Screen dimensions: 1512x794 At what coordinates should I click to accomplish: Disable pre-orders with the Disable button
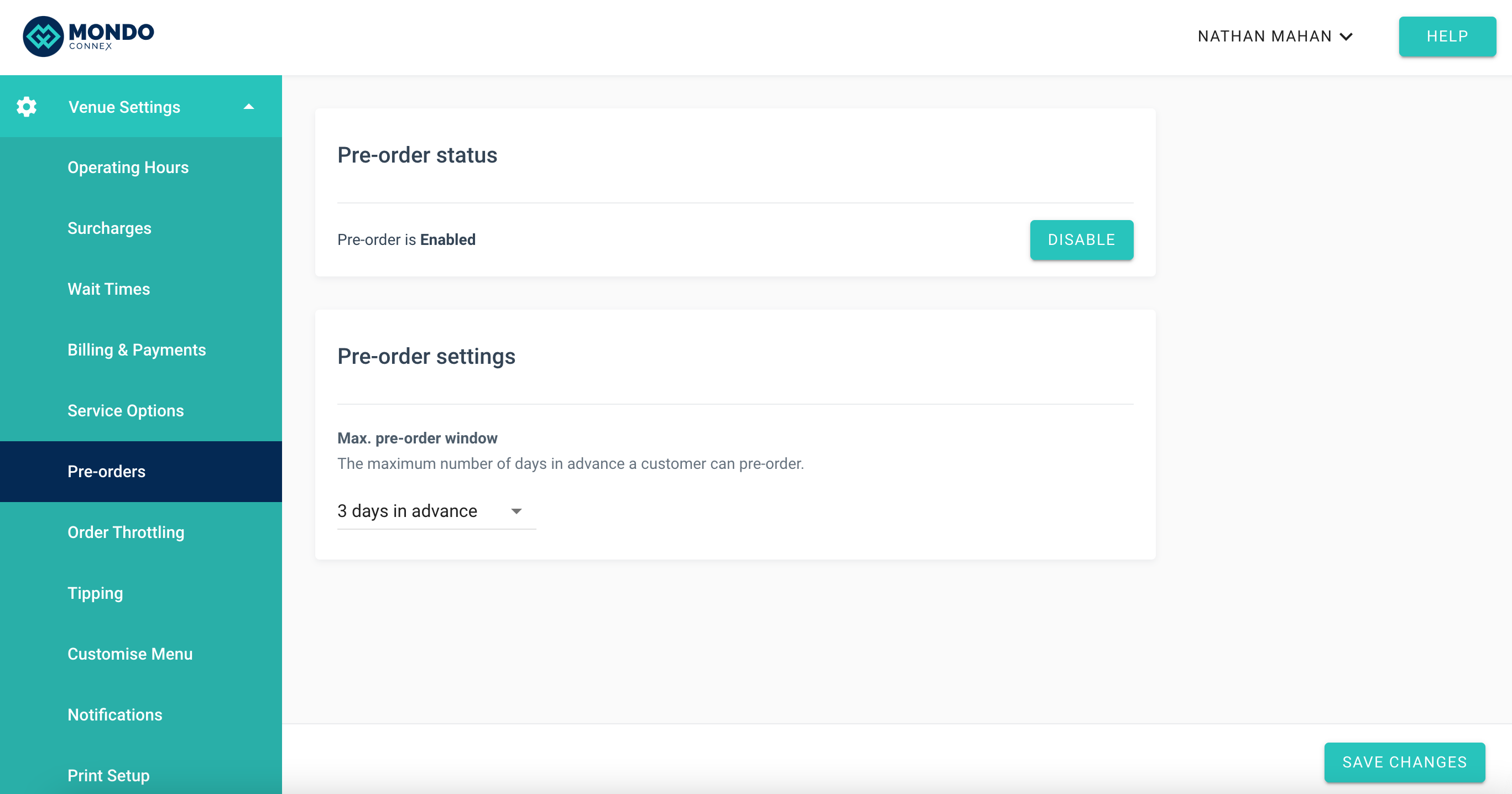pos(1081,239)
